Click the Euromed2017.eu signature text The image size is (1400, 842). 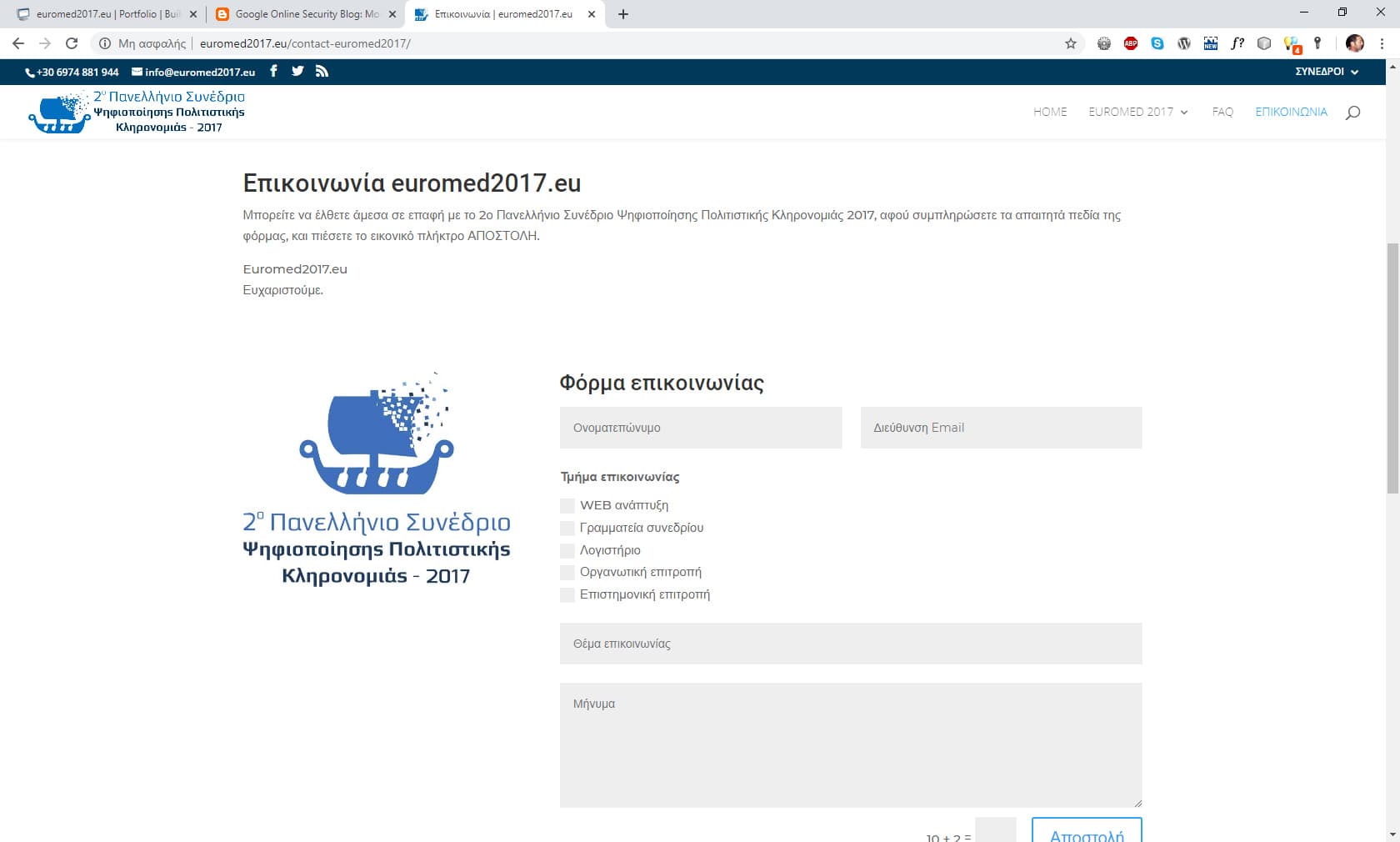tap(295, 269)
